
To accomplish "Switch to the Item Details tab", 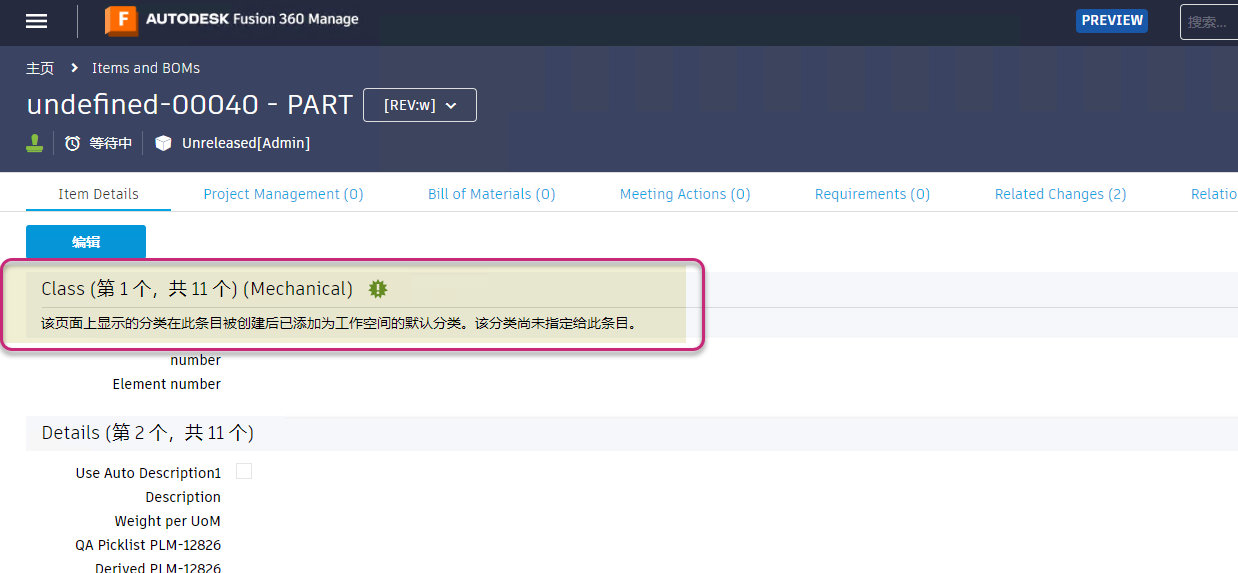I will pyautogui.click(x=98, y=194).
